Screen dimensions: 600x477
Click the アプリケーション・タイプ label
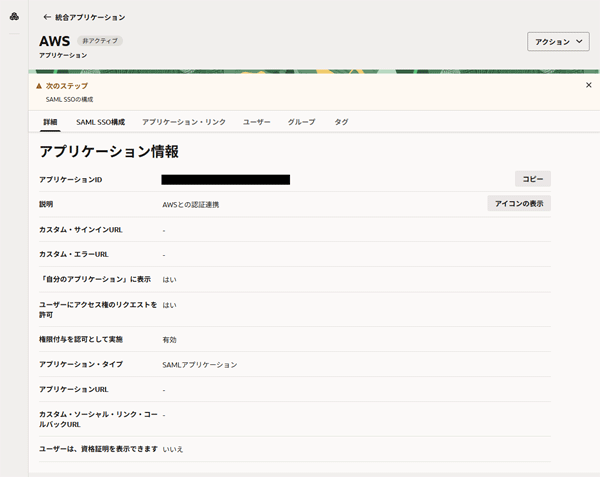[81, 364]
